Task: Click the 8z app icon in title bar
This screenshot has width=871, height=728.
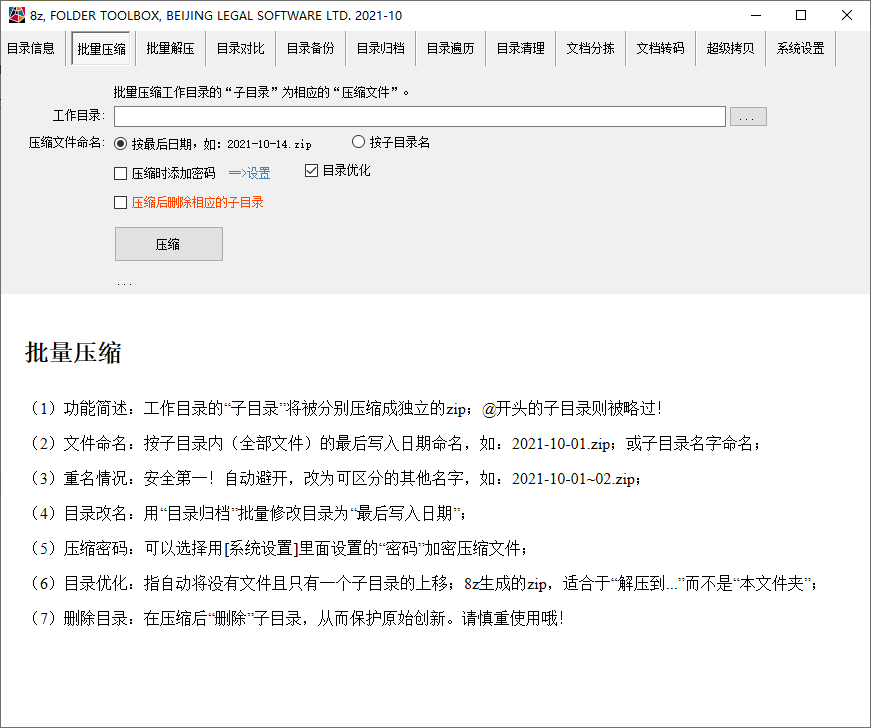Action: pyautogui.click(x=17, y=15)
